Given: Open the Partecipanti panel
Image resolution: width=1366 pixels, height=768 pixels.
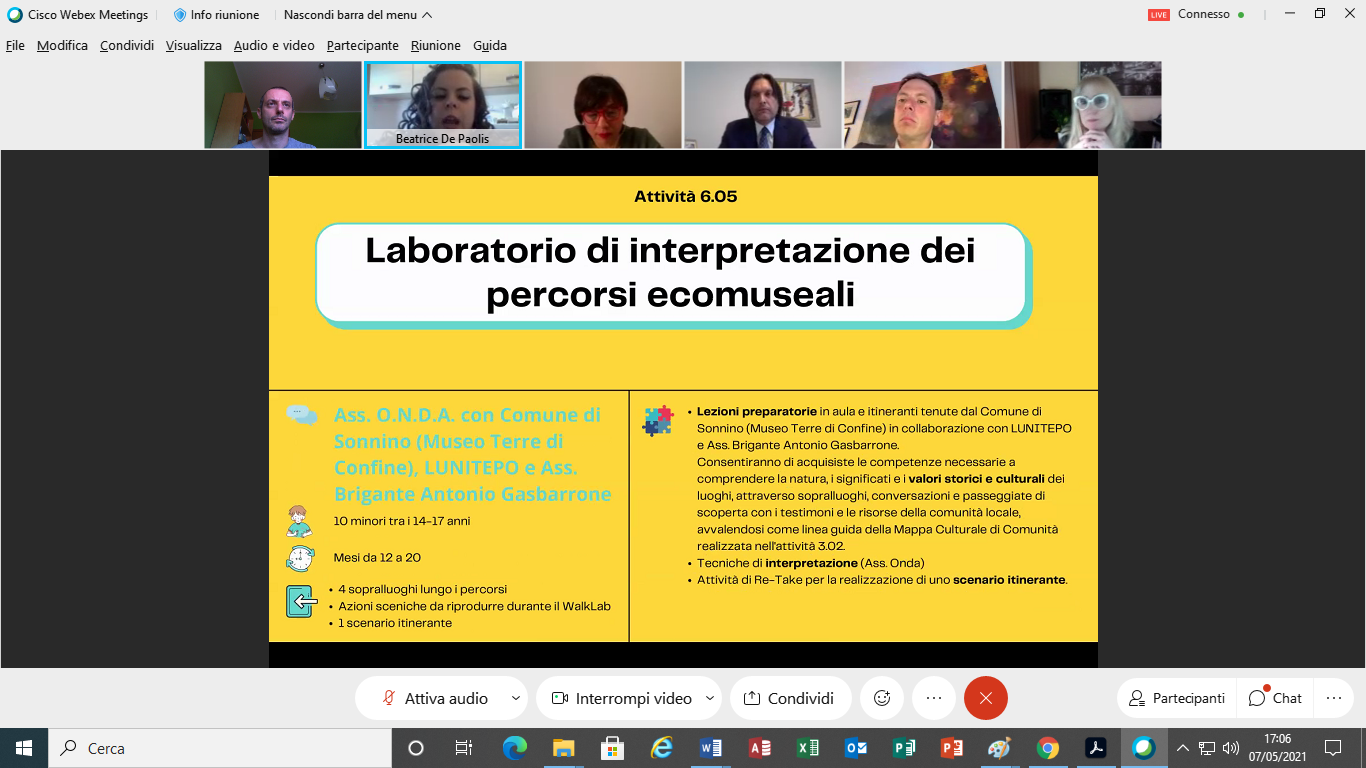Looking at the screenshot, I should pyautogui.click(x=1176, y=698).
